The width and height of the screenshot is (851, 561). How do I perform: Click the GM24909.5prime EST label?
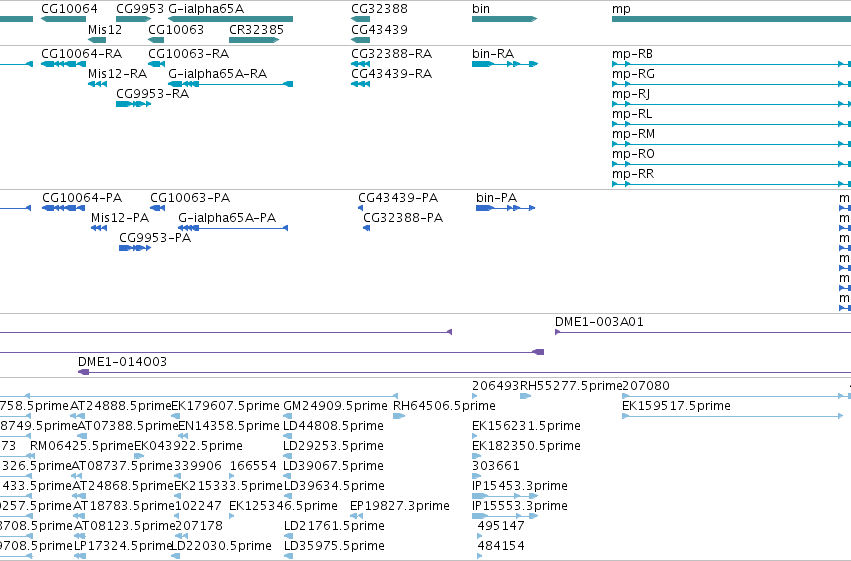tap(335, 406)
